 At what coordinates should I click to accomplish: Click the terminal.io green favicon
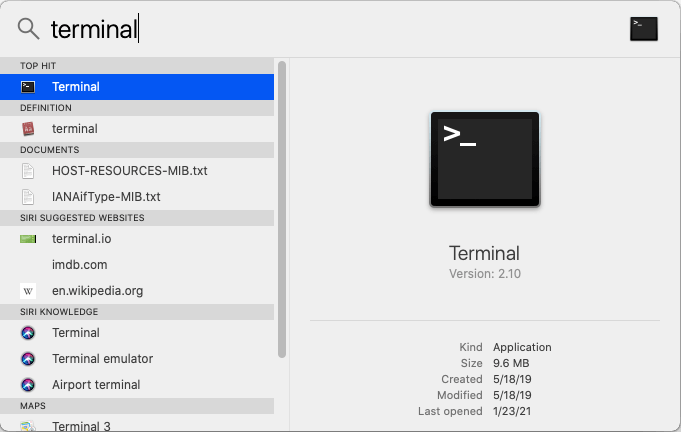point(28,239)
